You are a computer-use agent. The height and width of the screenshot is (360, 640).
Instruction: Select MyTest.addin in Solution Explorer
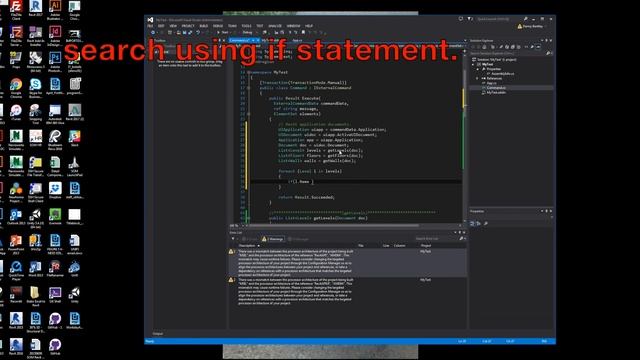[x=496, y=93]
